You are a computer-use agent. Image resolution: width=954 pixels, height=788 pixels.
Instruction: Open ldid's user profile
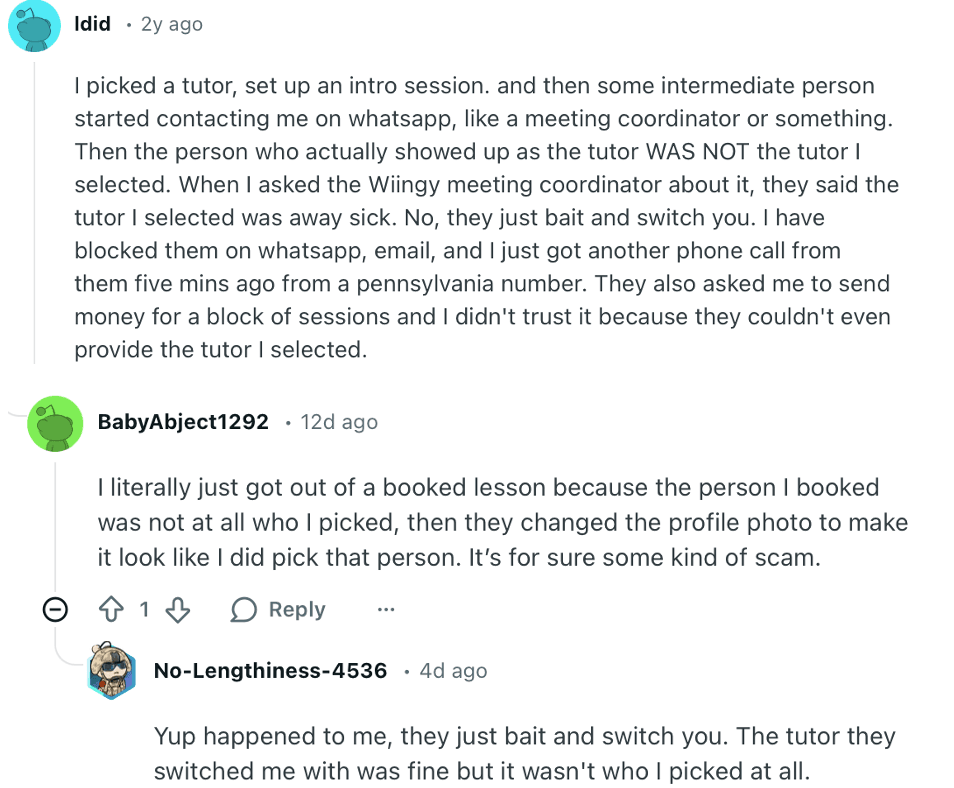coord(92,24)
